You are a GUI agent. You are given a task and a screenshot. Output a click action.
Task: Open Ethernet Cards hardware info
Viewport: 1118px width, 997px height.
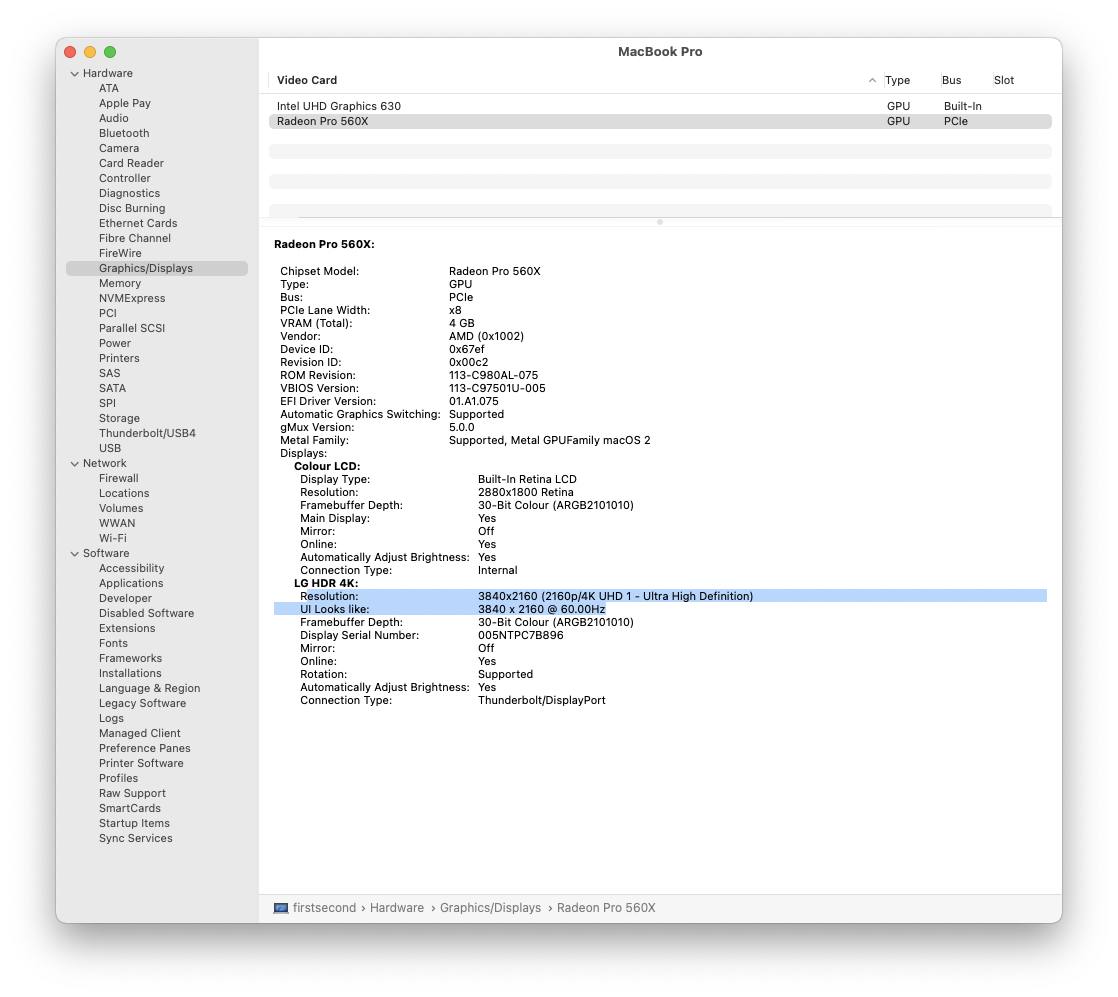pos(138,223)
